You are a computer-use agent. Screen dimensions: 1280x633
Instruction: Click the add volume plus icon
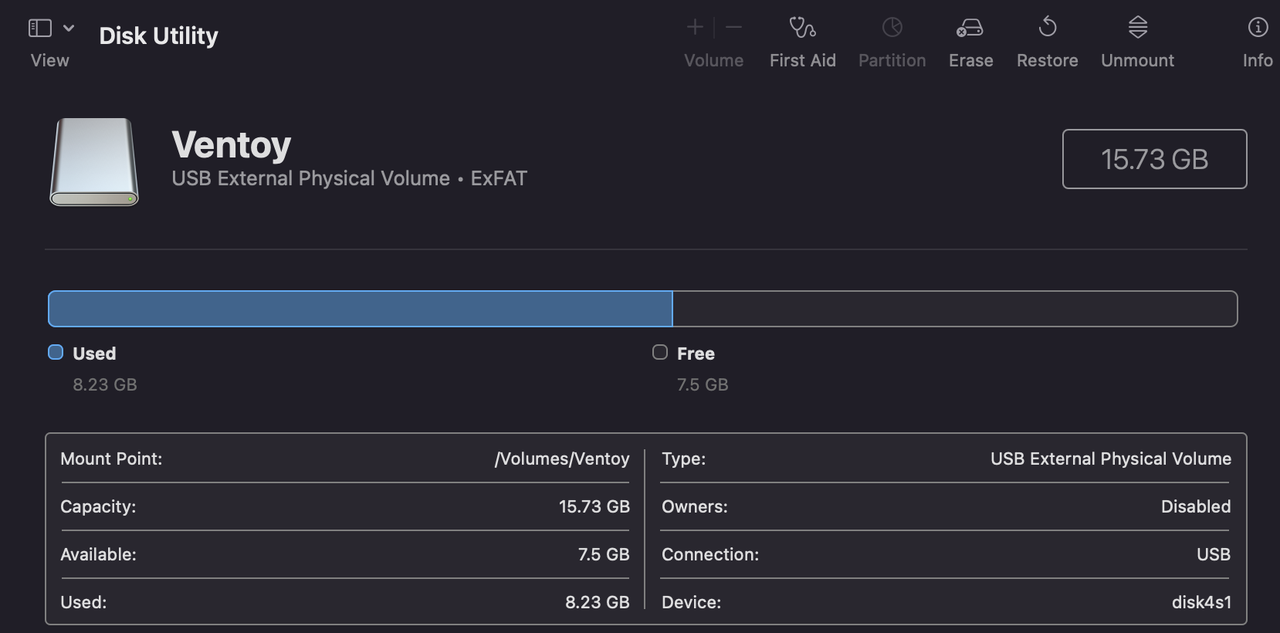695,28
